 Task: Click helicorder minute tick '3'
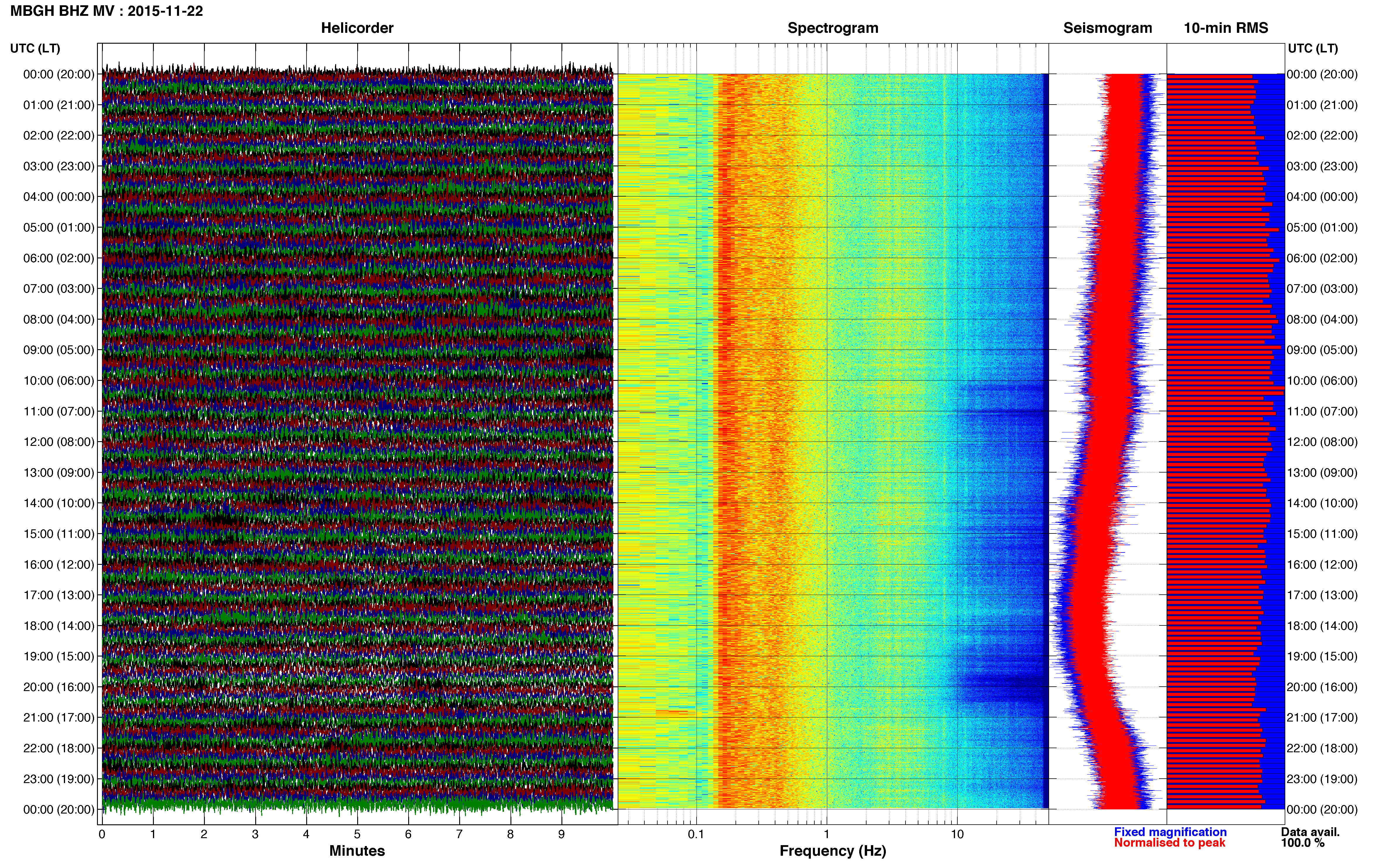[255, 835]
